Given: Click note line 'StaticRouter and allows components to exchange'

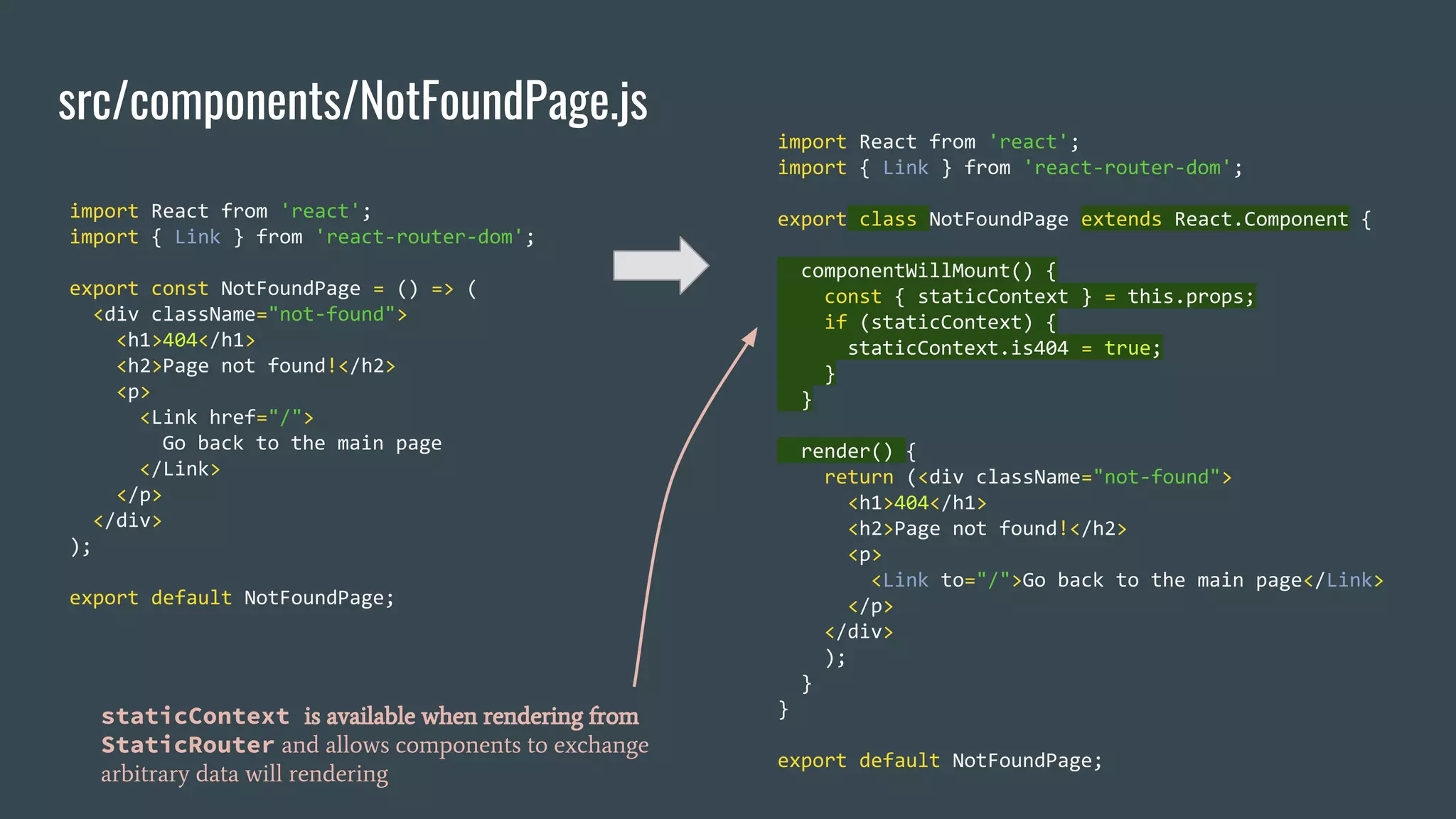Looking at the screenshot, I should tap(375, 745).
